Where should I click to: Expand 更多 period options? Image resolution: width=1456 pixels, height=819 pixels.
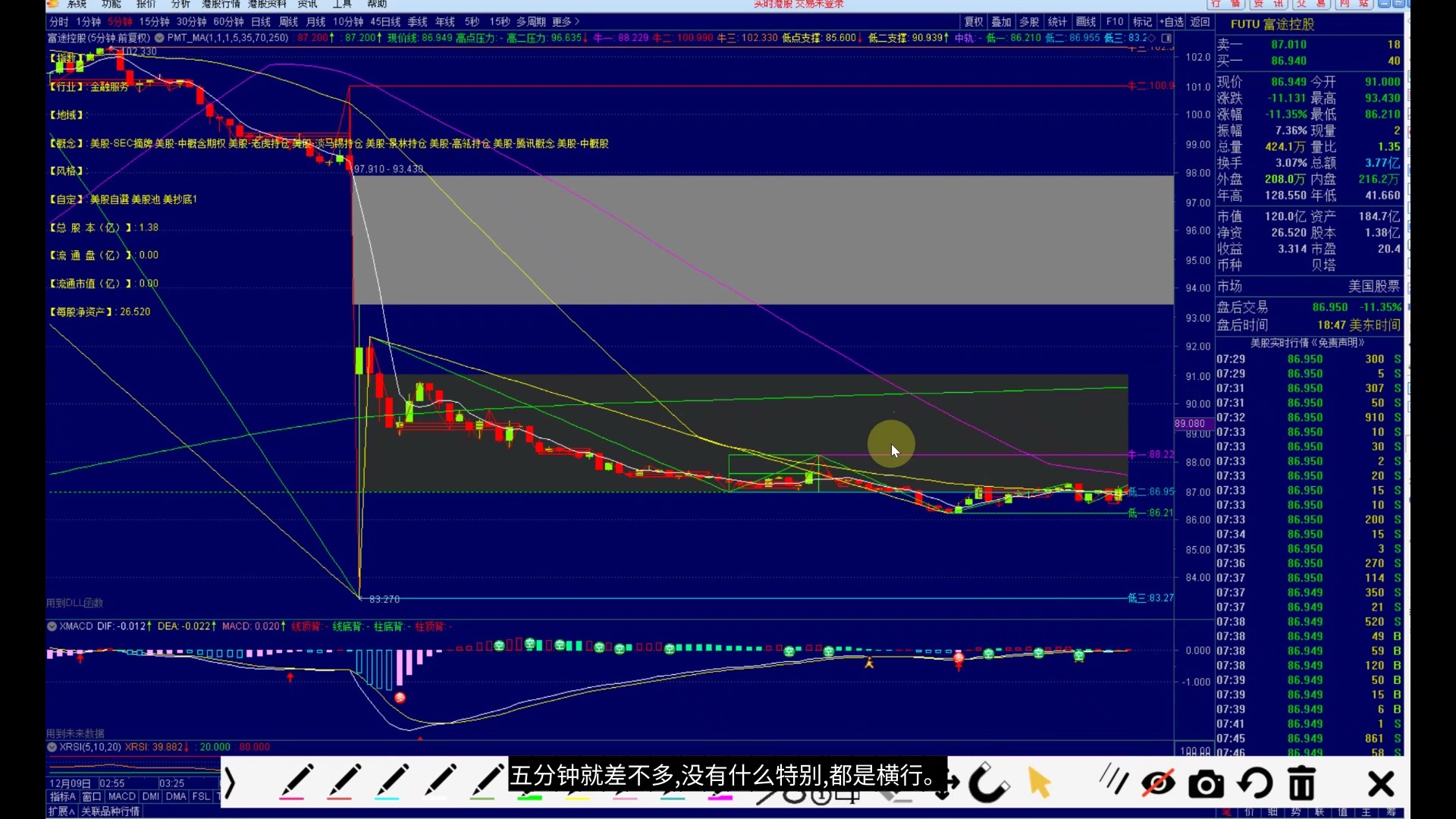click(566, 22)
